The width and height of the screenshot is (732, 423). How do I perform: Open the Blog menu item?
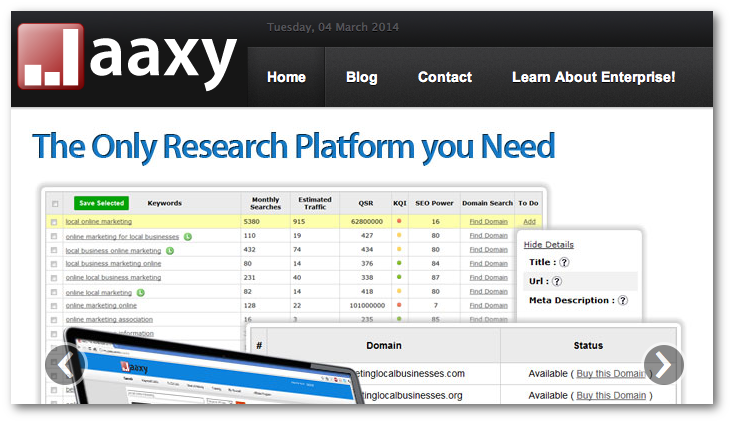(x=362, y=77)
